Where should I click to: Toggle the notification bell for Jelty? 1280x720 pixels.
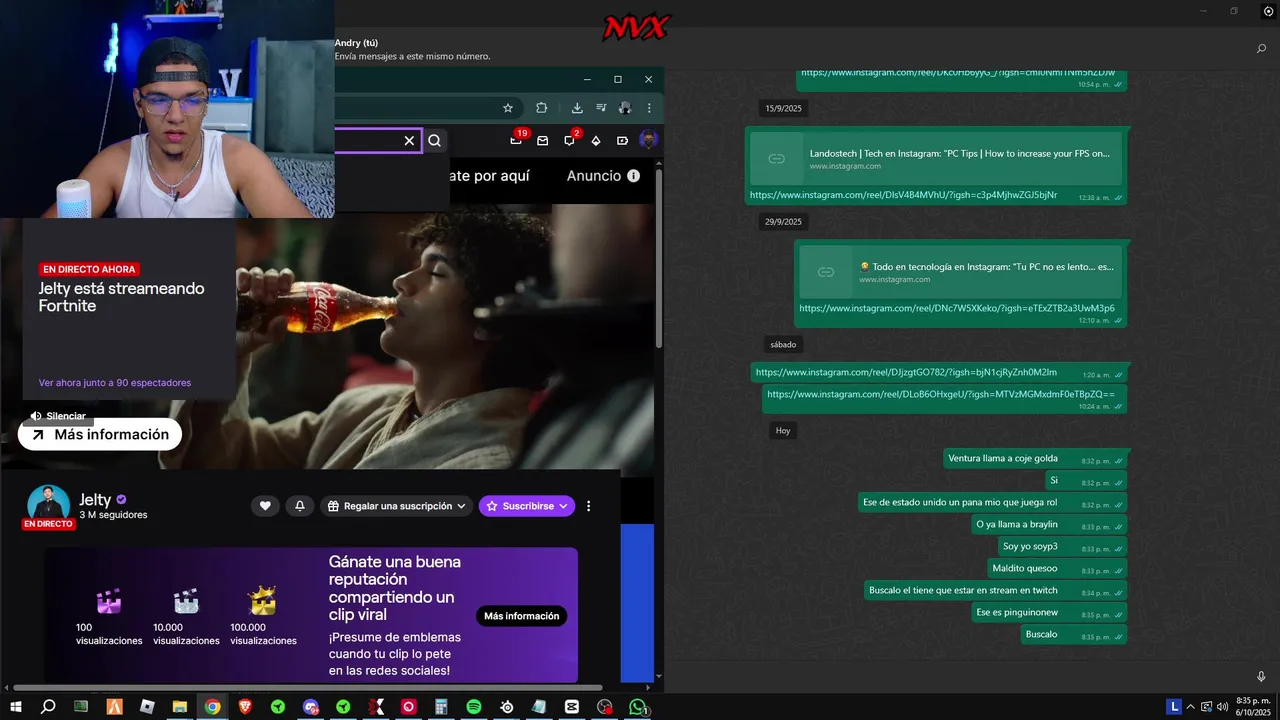click(x=300, y=506)
